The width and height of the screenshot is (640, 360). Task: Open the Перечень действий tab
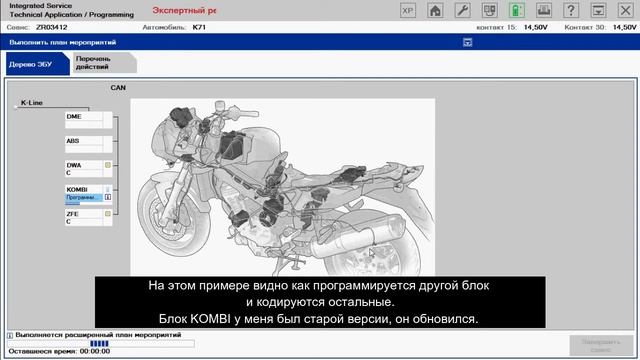click(x=104, y=63)
